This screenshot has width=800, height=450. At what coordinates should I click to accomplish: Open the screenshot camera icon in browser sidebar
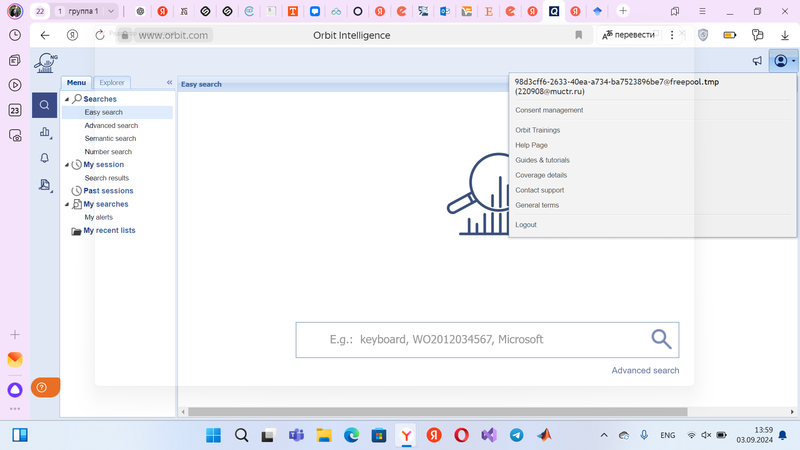coord(15,135)
